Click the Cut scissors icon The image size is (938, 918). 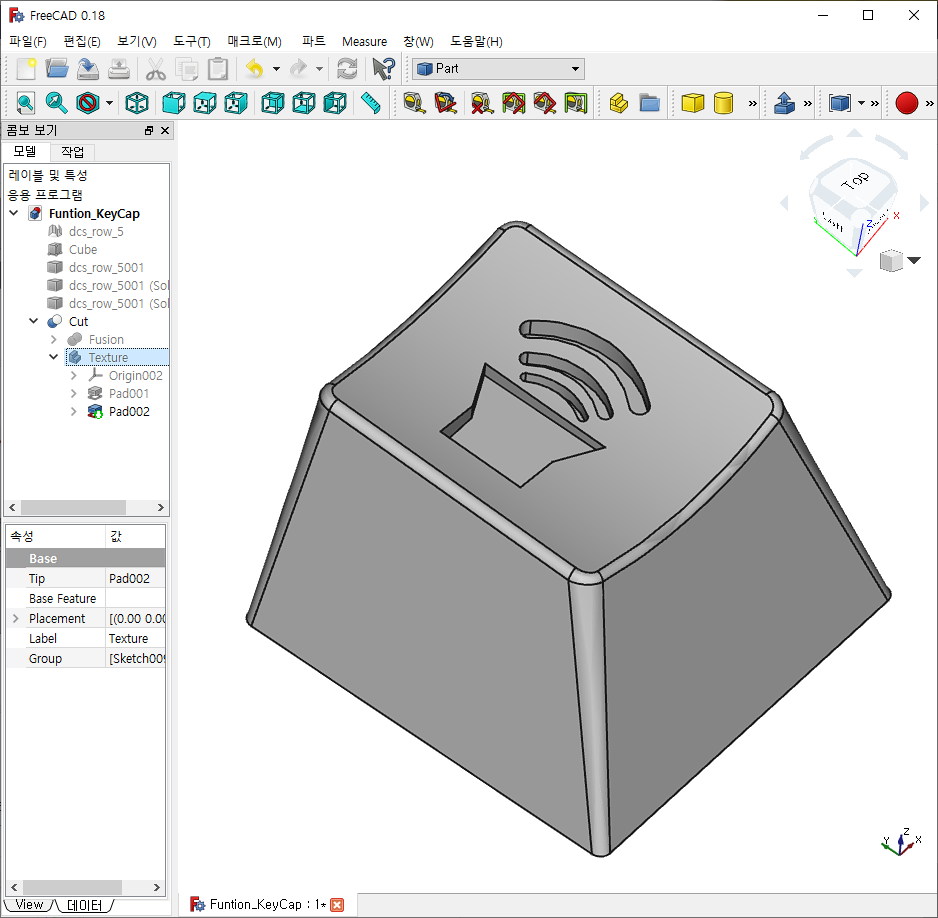(x=156, y=69)
